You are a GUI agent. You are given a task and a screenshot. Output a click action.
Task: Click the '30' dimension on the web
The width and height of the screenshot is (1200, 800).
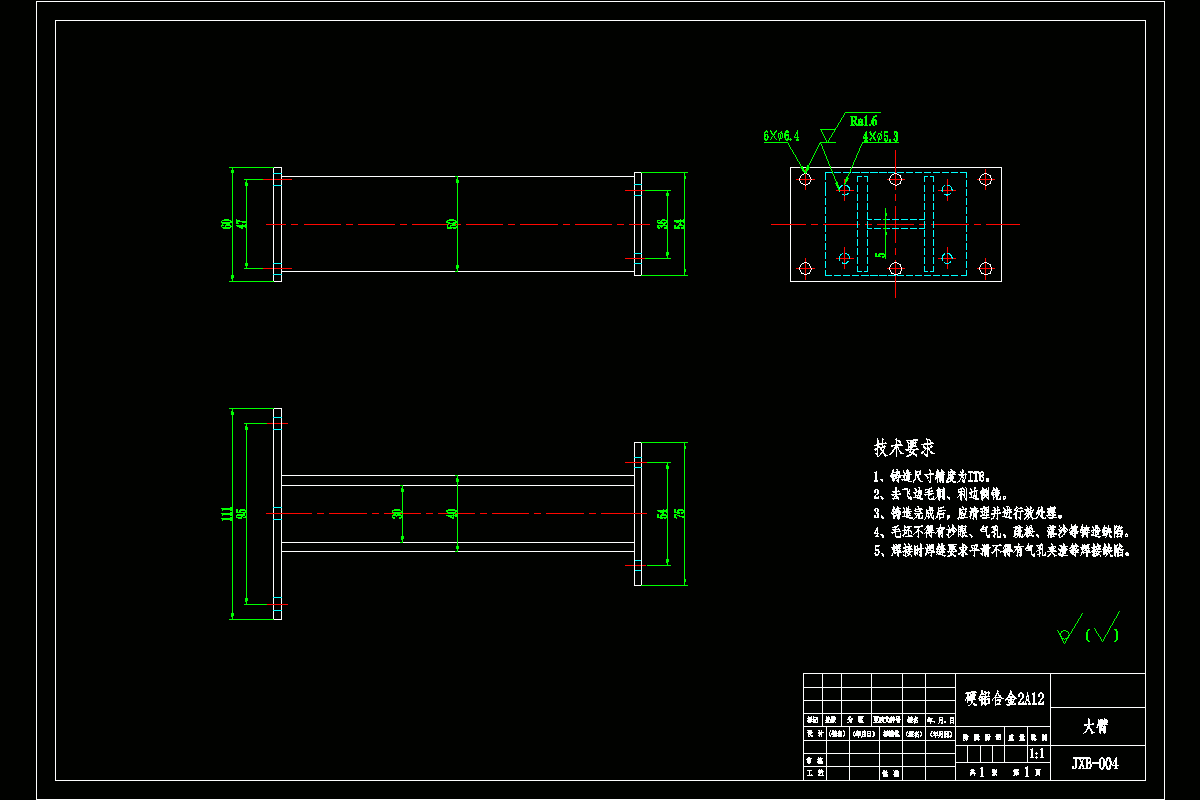click(397, 513)
